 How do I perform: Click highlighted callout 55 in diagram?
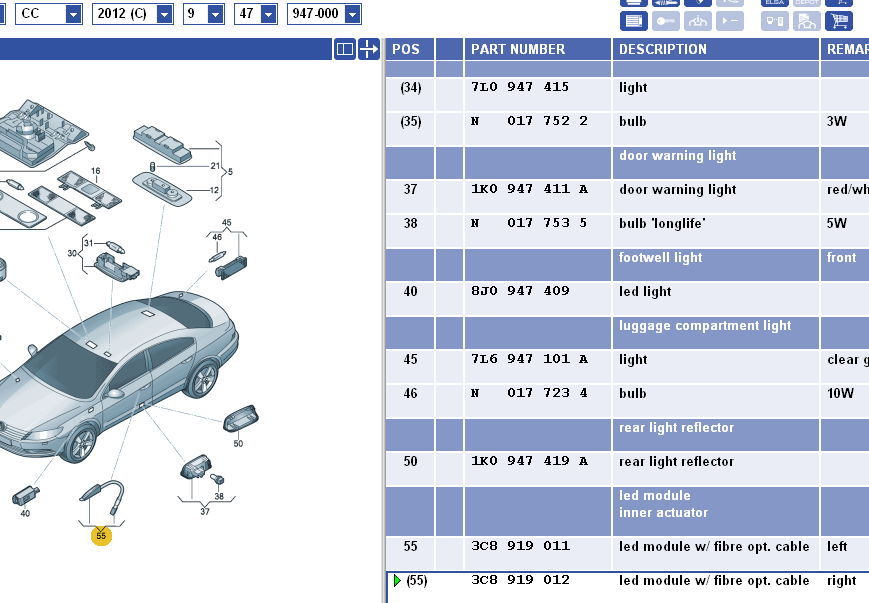[x=101, y=536]
